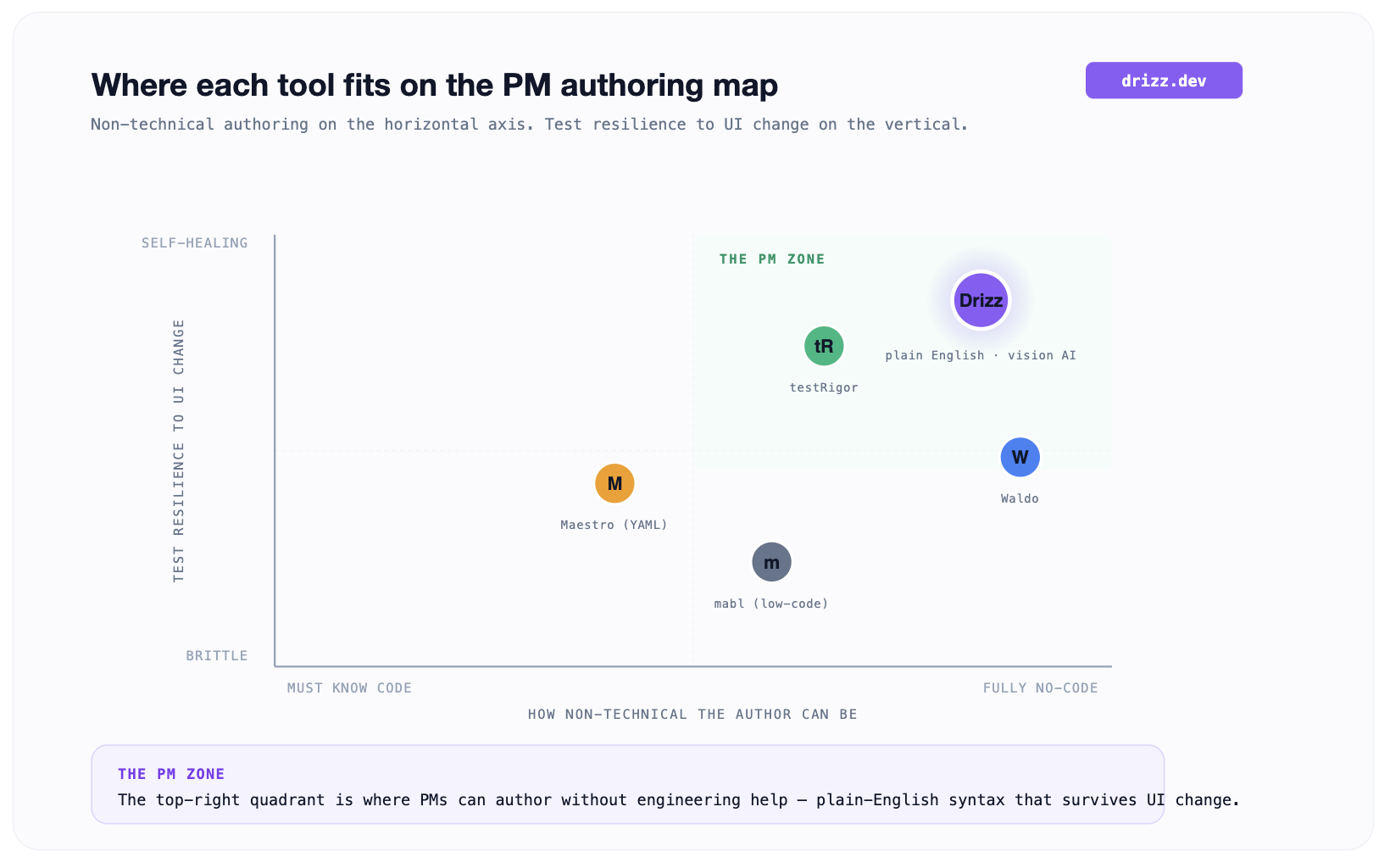The height and width of the screenshot is (868, 1390).
Task: Click the orange M Maestro marker
Action: pyautogui.click(x=614, y=483)
